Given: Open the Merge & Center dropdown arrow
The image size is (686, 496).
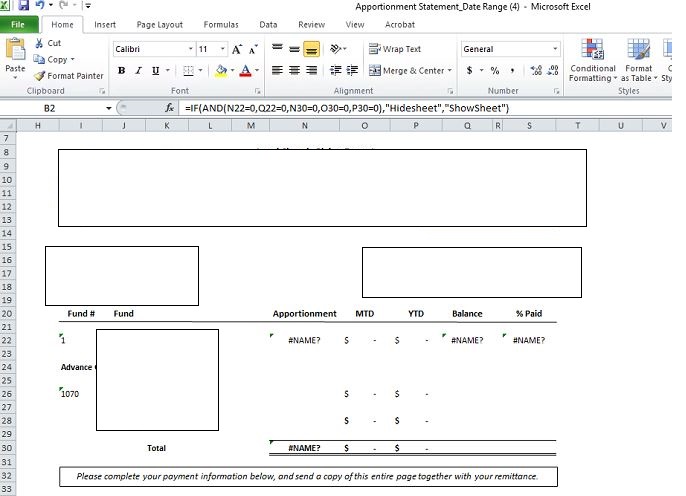Looking at the screenshot, I should click(449, 70).
